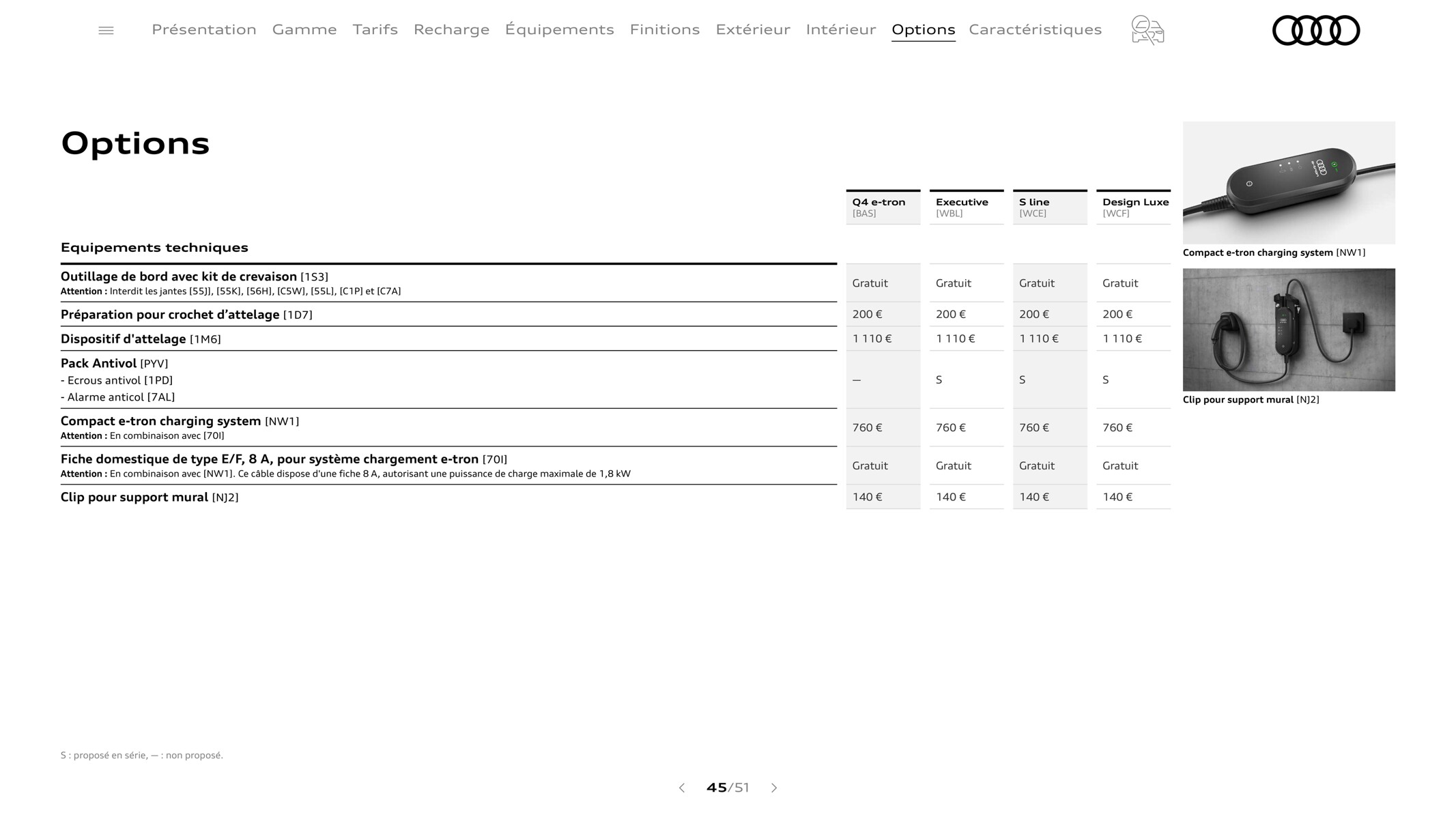Screen dimensions: 1456x819
Task: Open the Finitions tab
Action: [665, 29]
